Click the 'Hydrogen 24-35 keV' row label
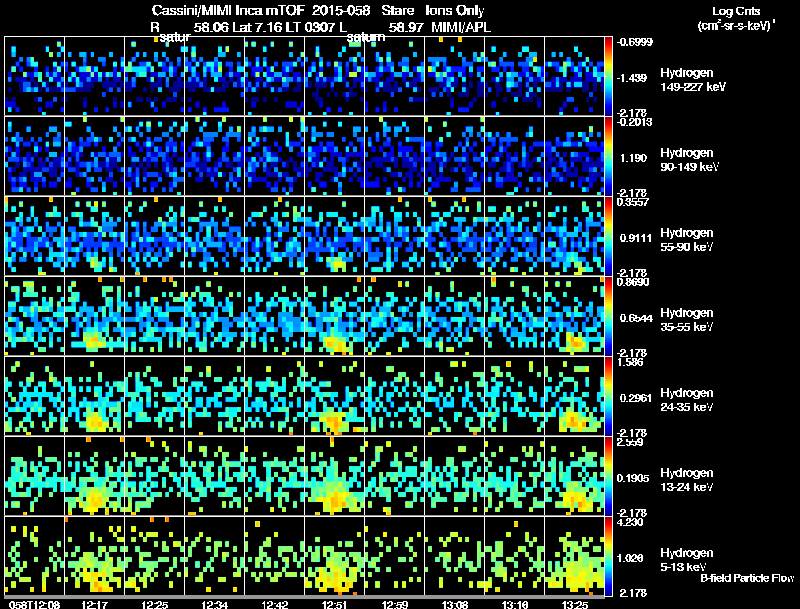 pos(687,400)
